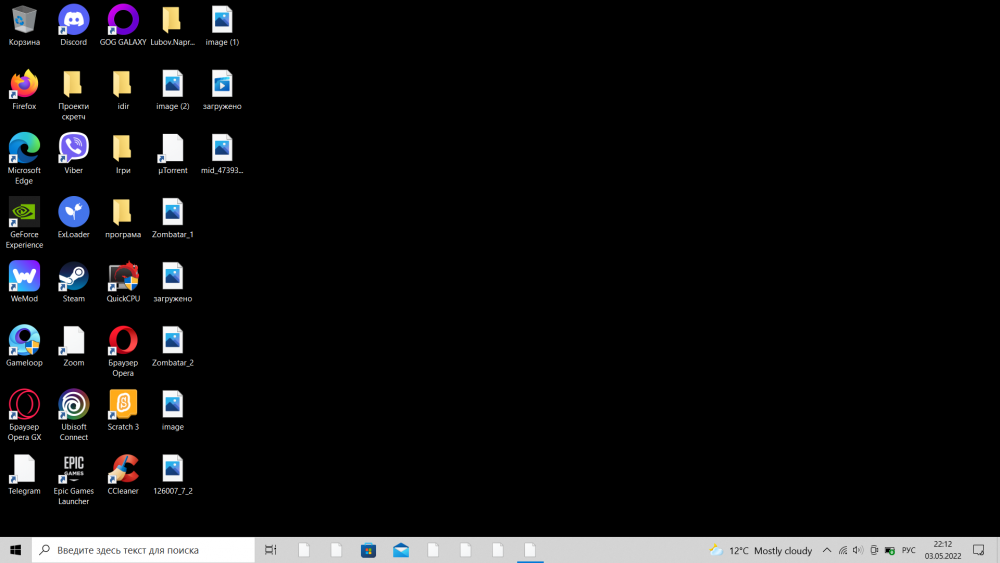Select the mid_47393... image file
This screenshot has height=563, width=1000.
[x=222, y=154]
